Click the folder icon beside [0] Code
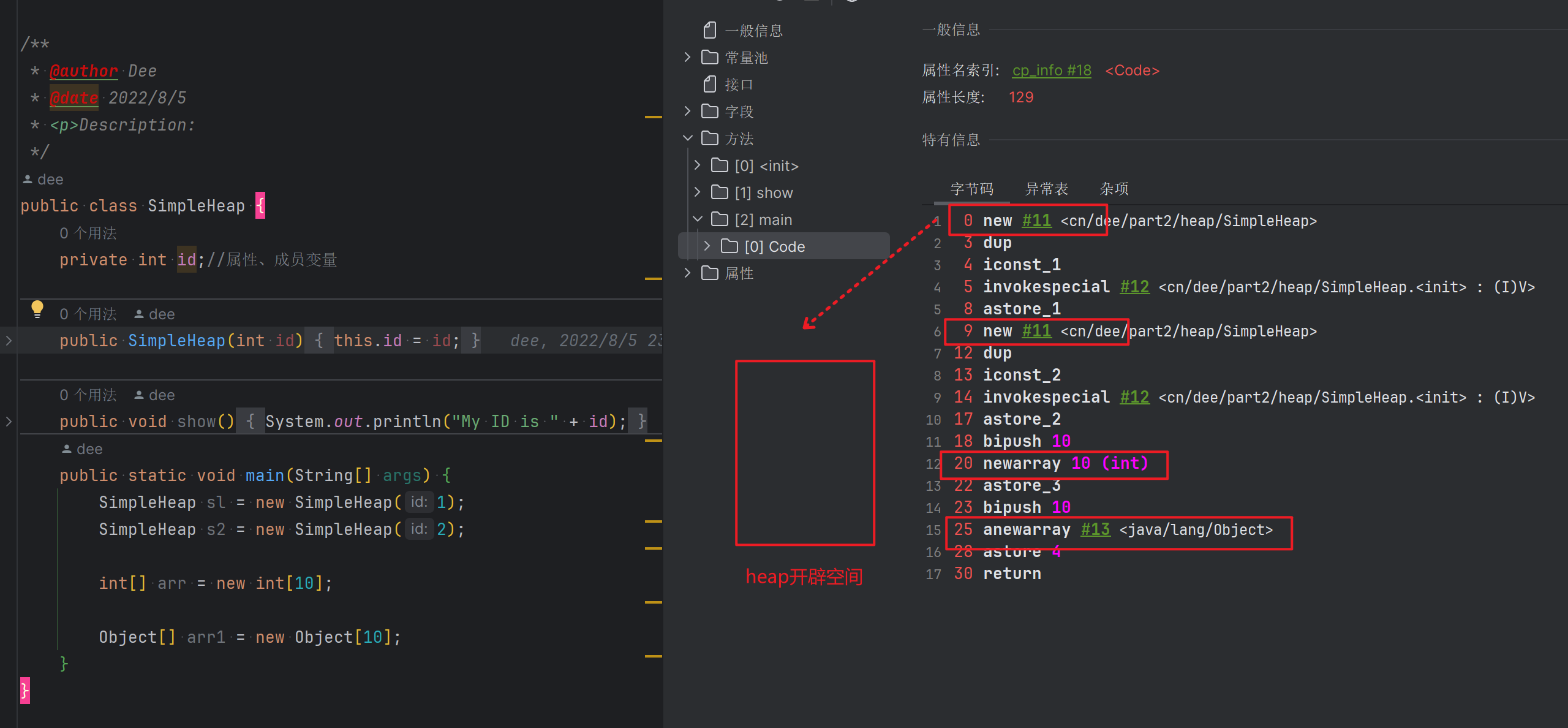Image resolution: width=1568 pixels, height=728 pixels. pos(729,246)
